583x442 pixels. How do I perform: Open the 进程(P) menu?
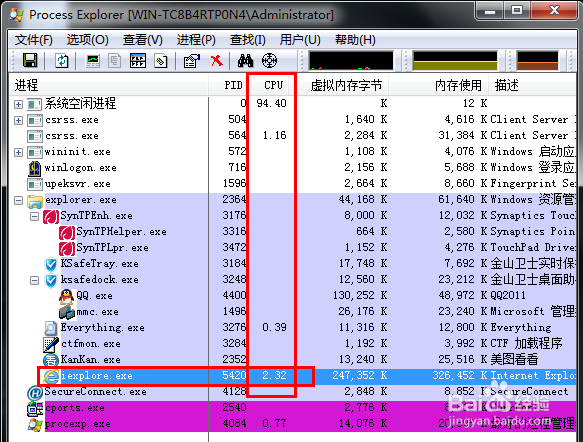click(x=196, y=40)
